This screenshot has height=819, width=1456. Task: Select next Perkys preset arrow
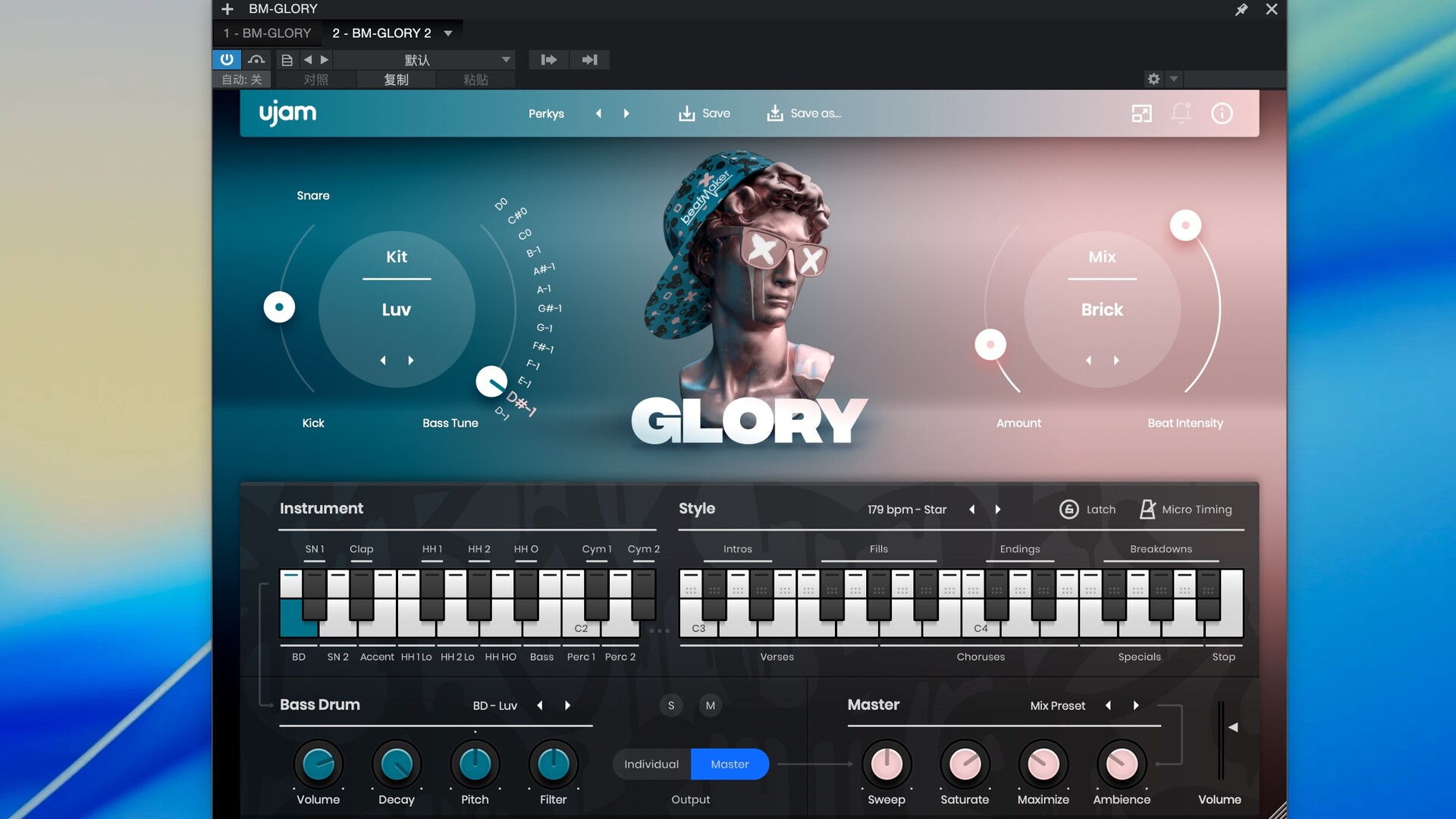pos(626,114)
